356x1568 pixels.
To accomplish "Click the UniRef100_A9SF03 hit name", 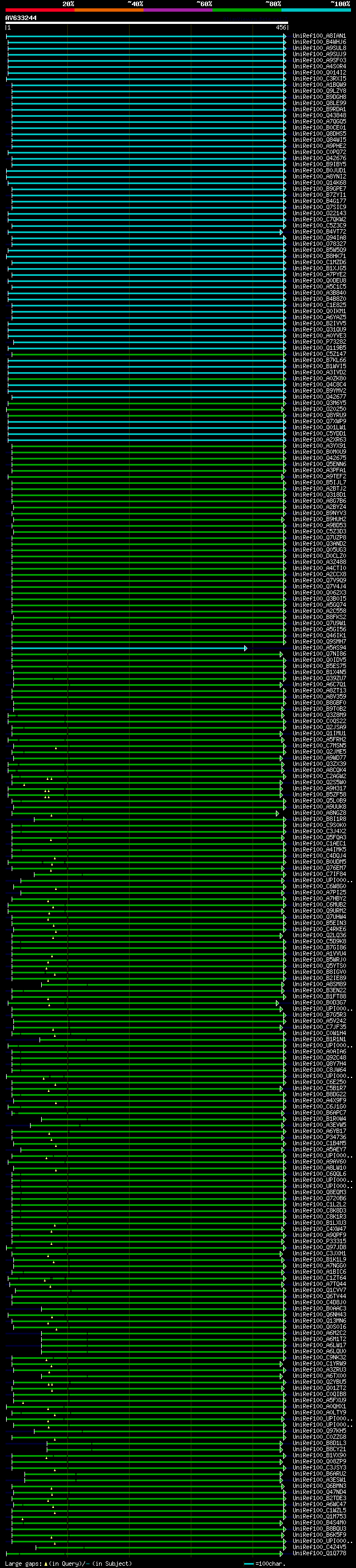I will click(319, 60).
